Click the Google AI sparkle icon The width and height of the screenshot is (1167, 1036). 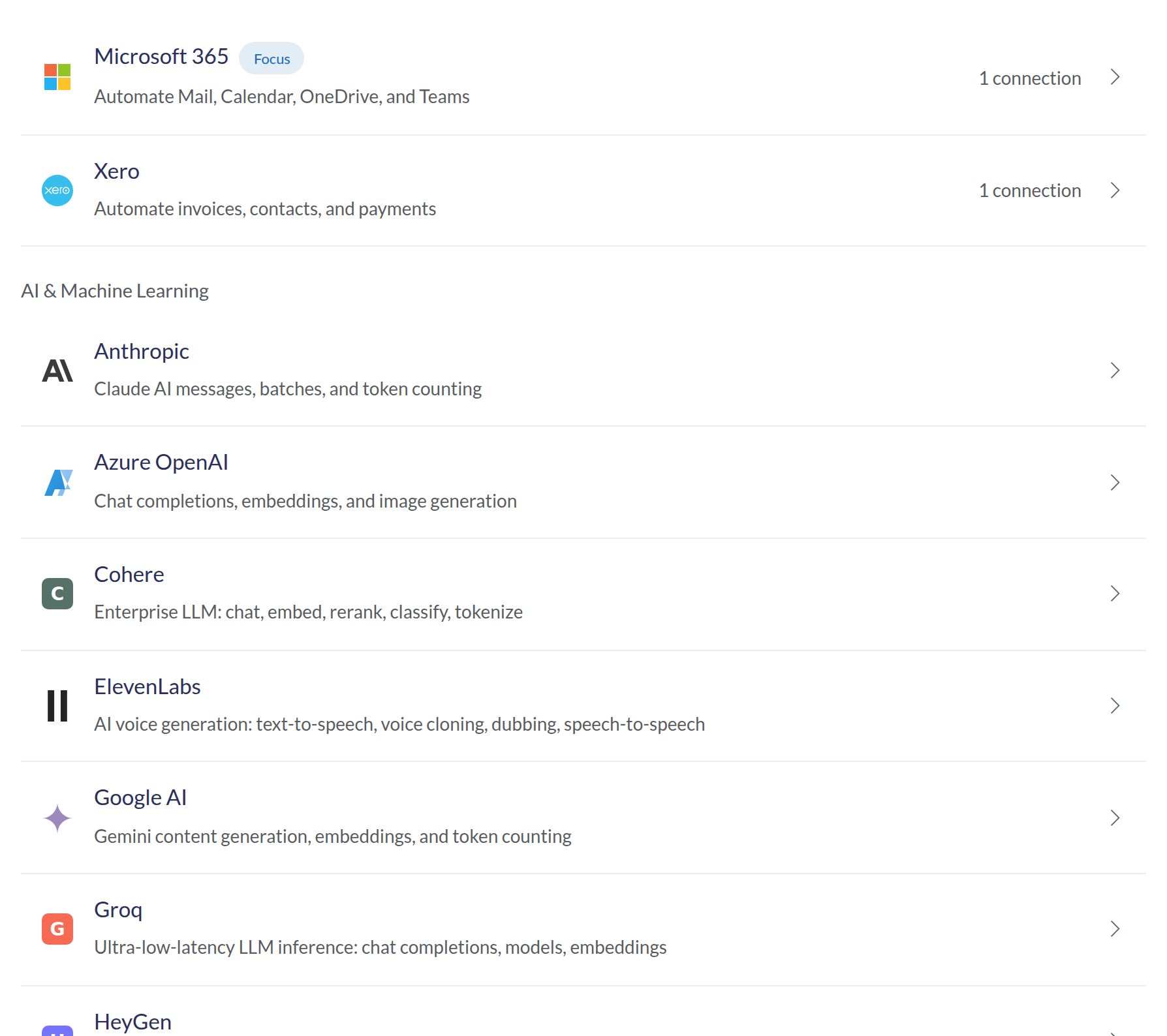57,818
